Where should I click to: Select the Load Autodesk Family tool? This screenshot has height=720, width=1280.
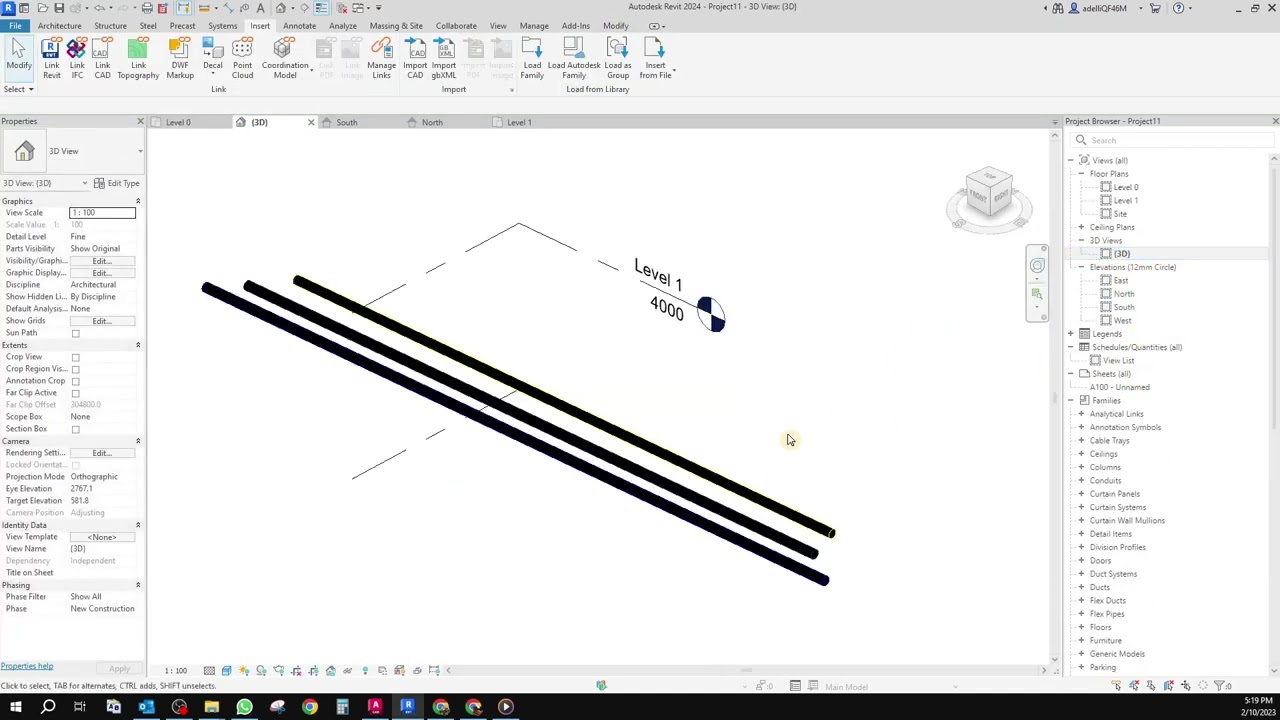[x=574, y=58]
